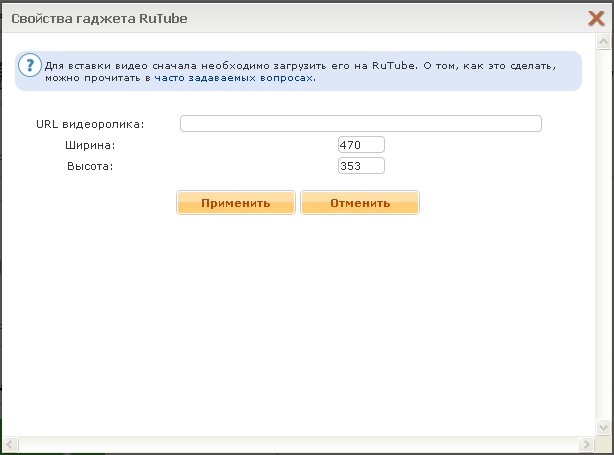This screenshot has height=455, width=614.
Task: Click the horizontal scrollbar left arrow
Action: coord(9,444)
